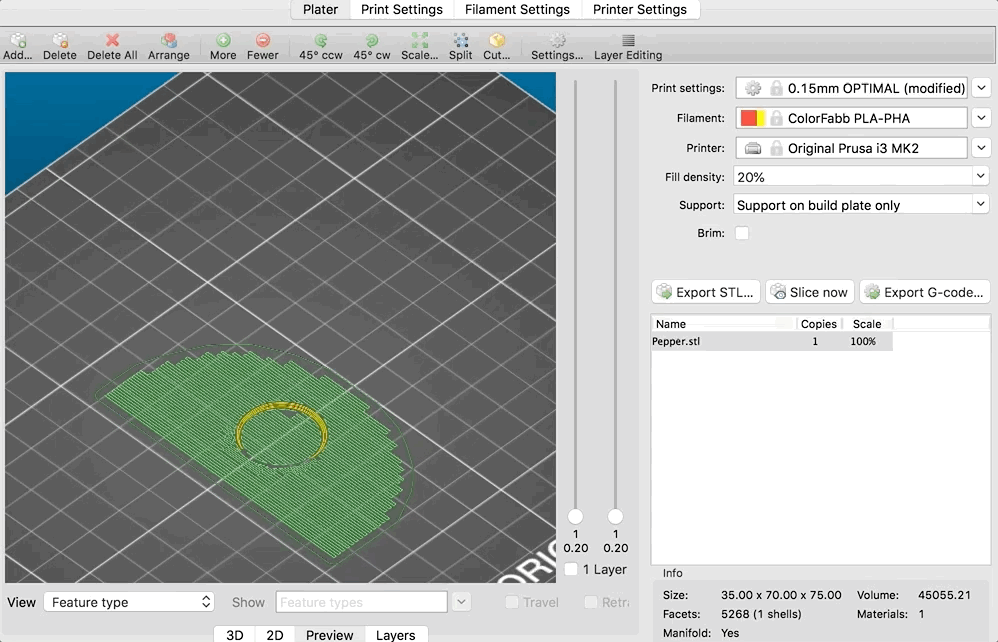Screen dimensions: 998x642
Task: Click the right layer slider handle
Action: coord(615,517)
